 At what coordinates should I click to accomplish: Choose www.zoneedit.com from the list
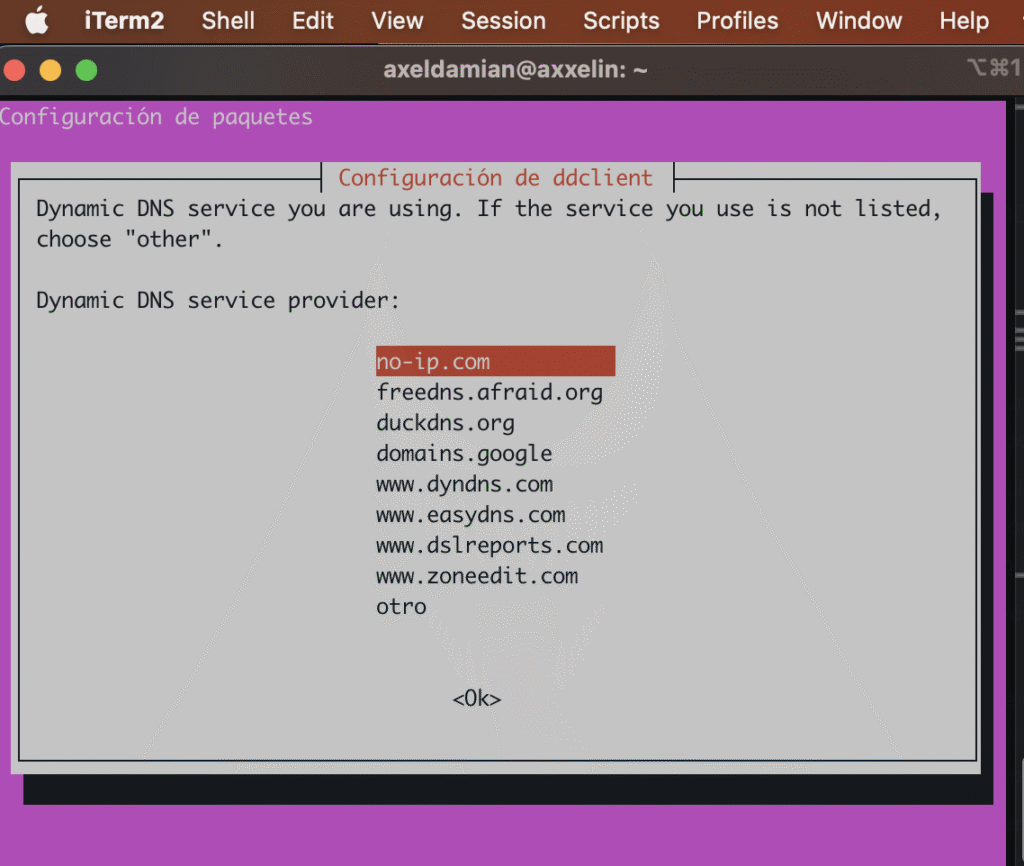477,576
